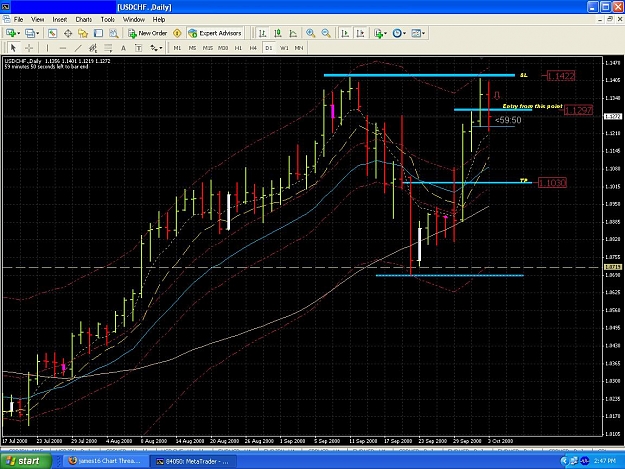Switch chart to Candlesticks mode
Viewport: 625px width, 469px height.
pos(277,33)
